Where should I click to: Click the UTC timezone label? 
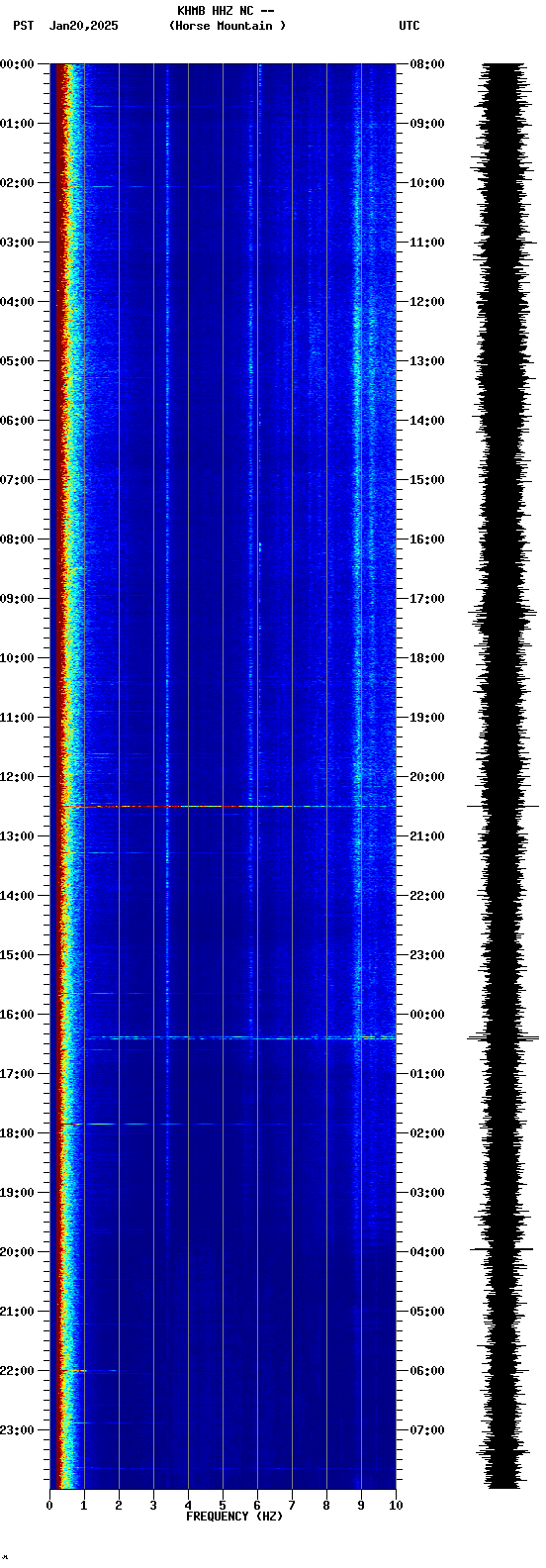pos(409,26)
